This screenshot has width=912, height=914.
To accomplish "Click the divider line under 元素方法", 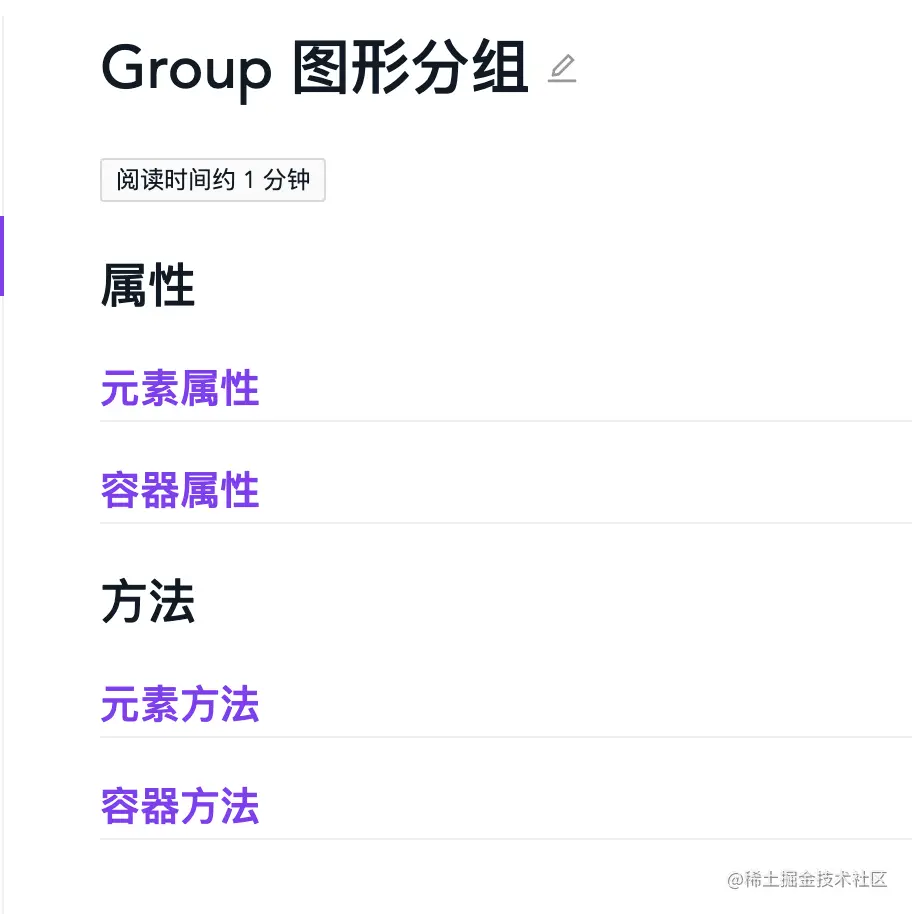I will coord(506,737).
